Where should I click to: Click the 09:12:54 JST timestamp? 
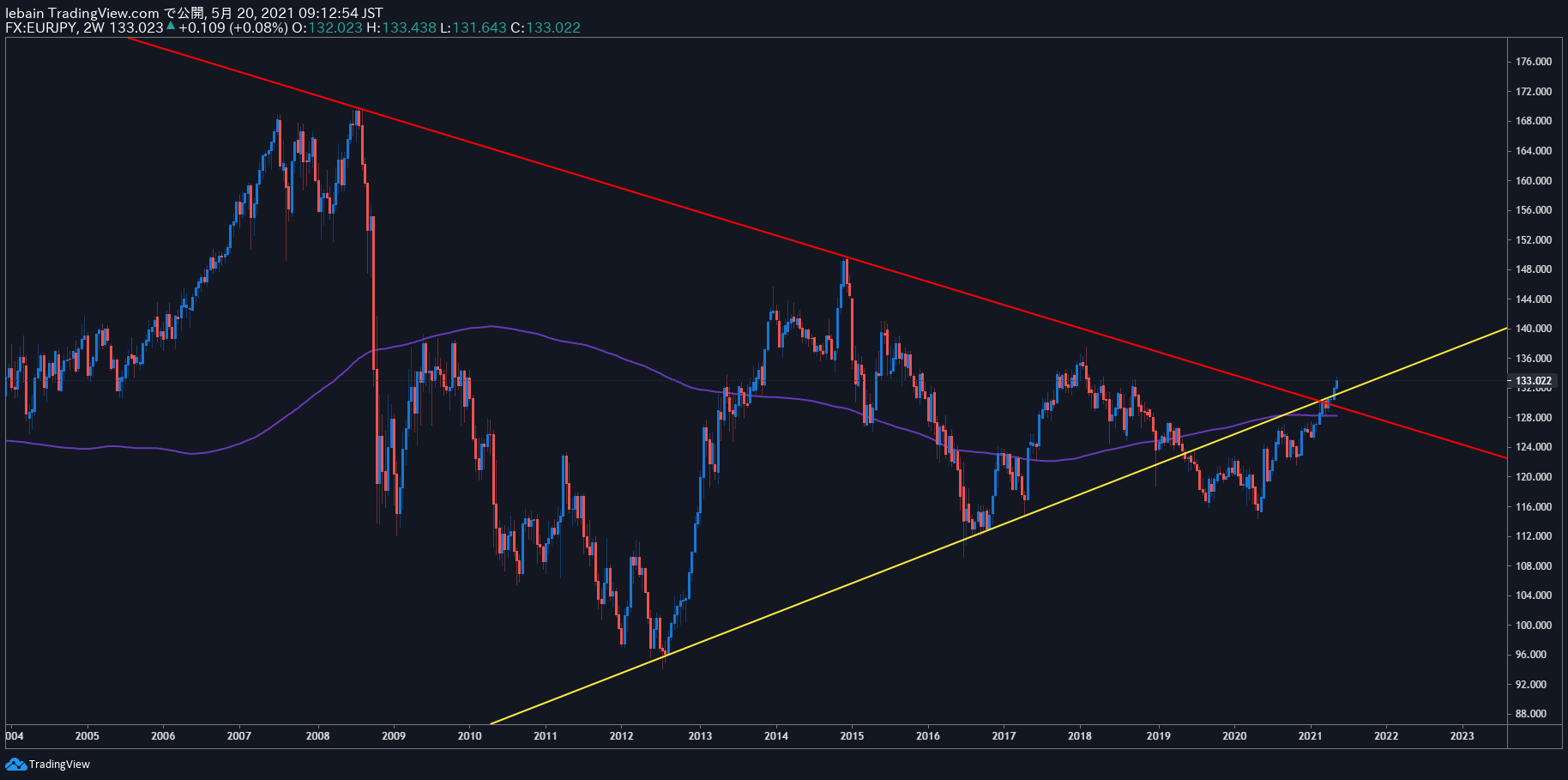341,13
